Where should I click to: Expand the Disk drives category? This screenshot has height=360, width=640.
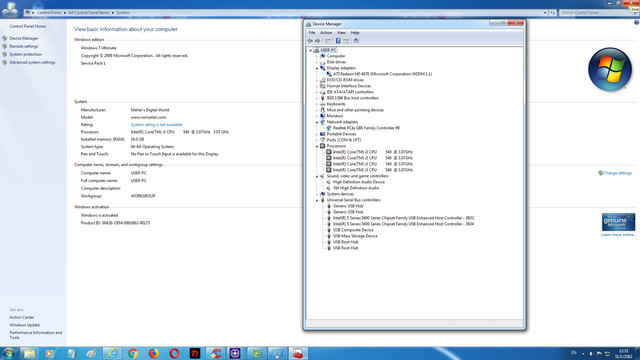coord(317,62)
